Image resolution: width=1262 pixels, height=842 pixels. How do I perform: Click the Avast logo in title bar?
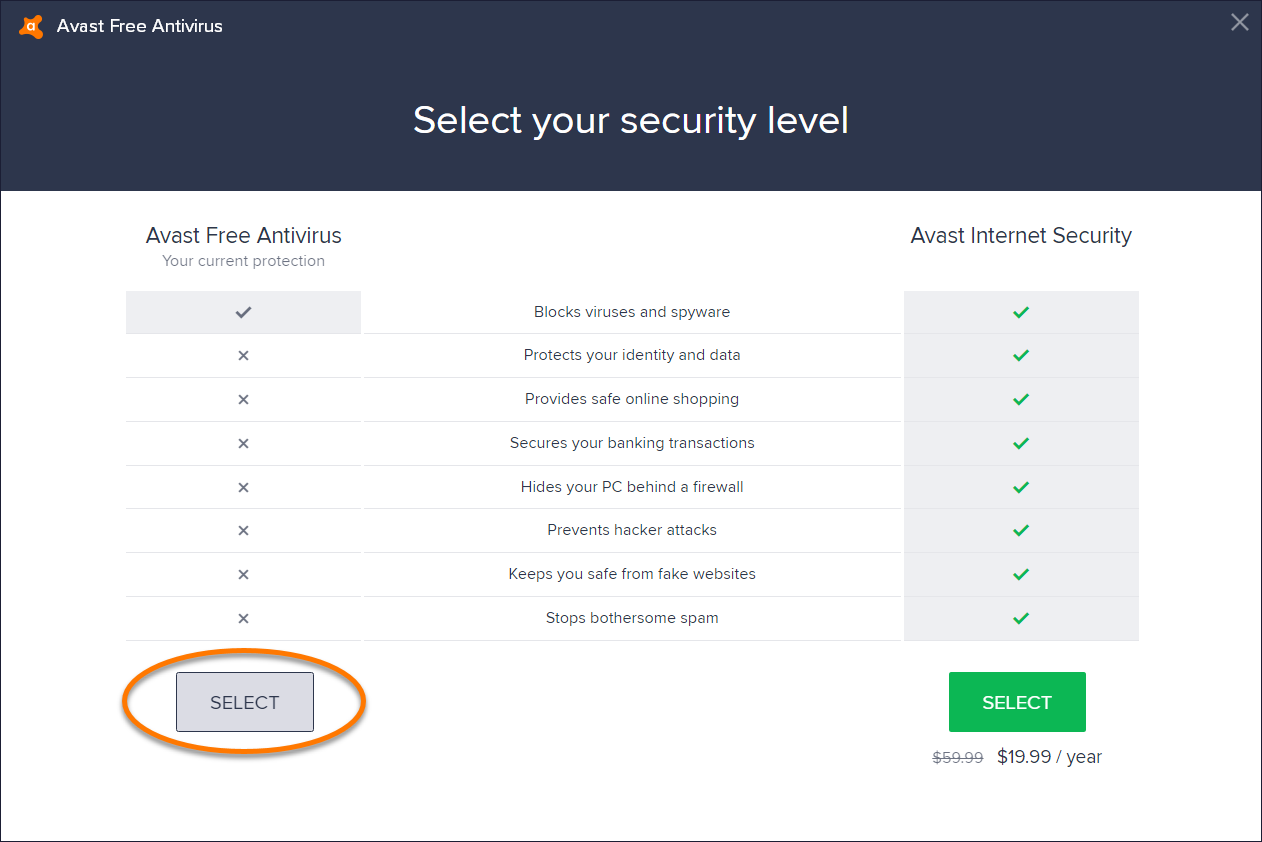pyautogui.click(x=31, y=26)
